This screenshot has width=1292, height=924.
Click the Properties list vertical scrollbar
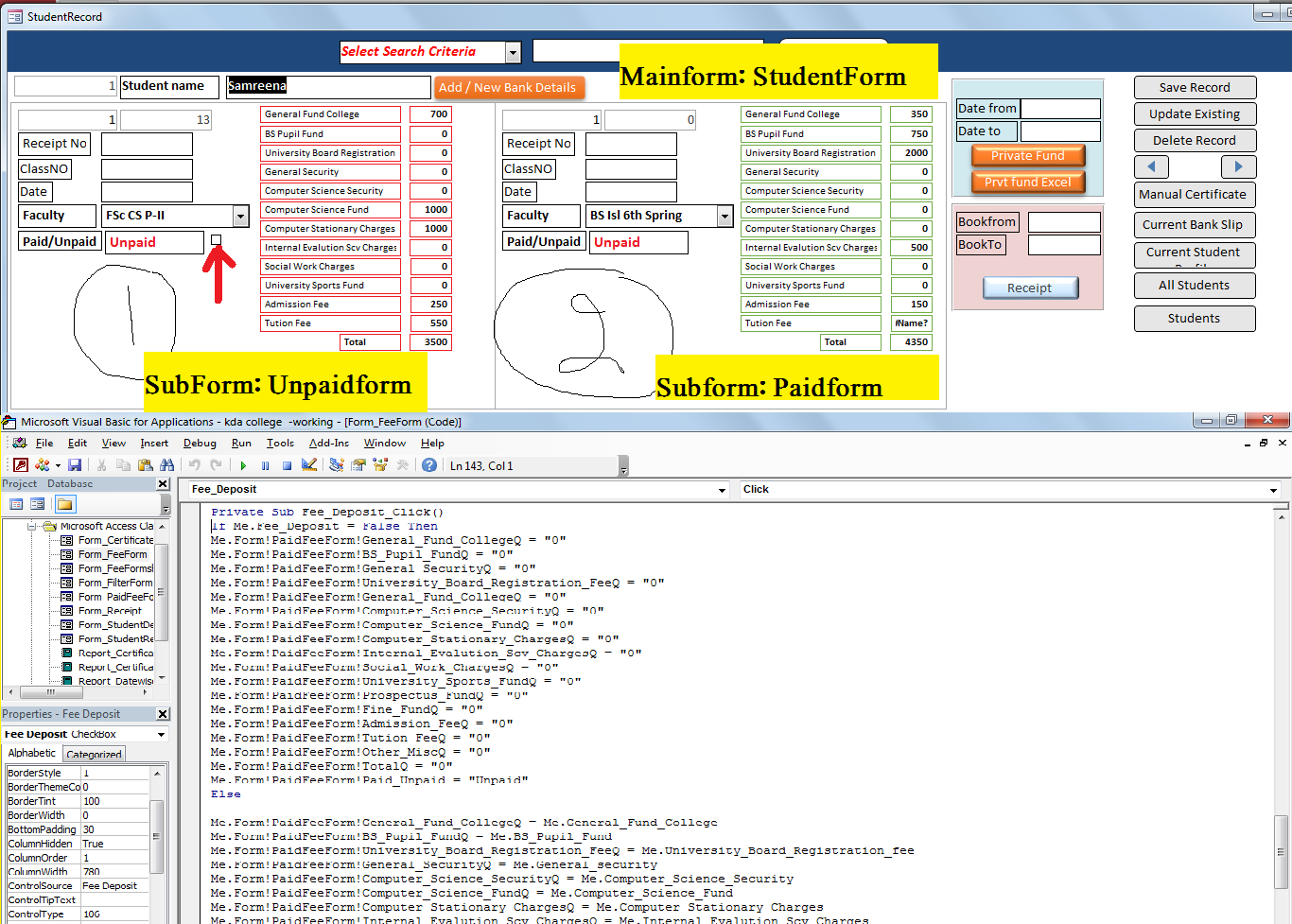pos(156,845)
